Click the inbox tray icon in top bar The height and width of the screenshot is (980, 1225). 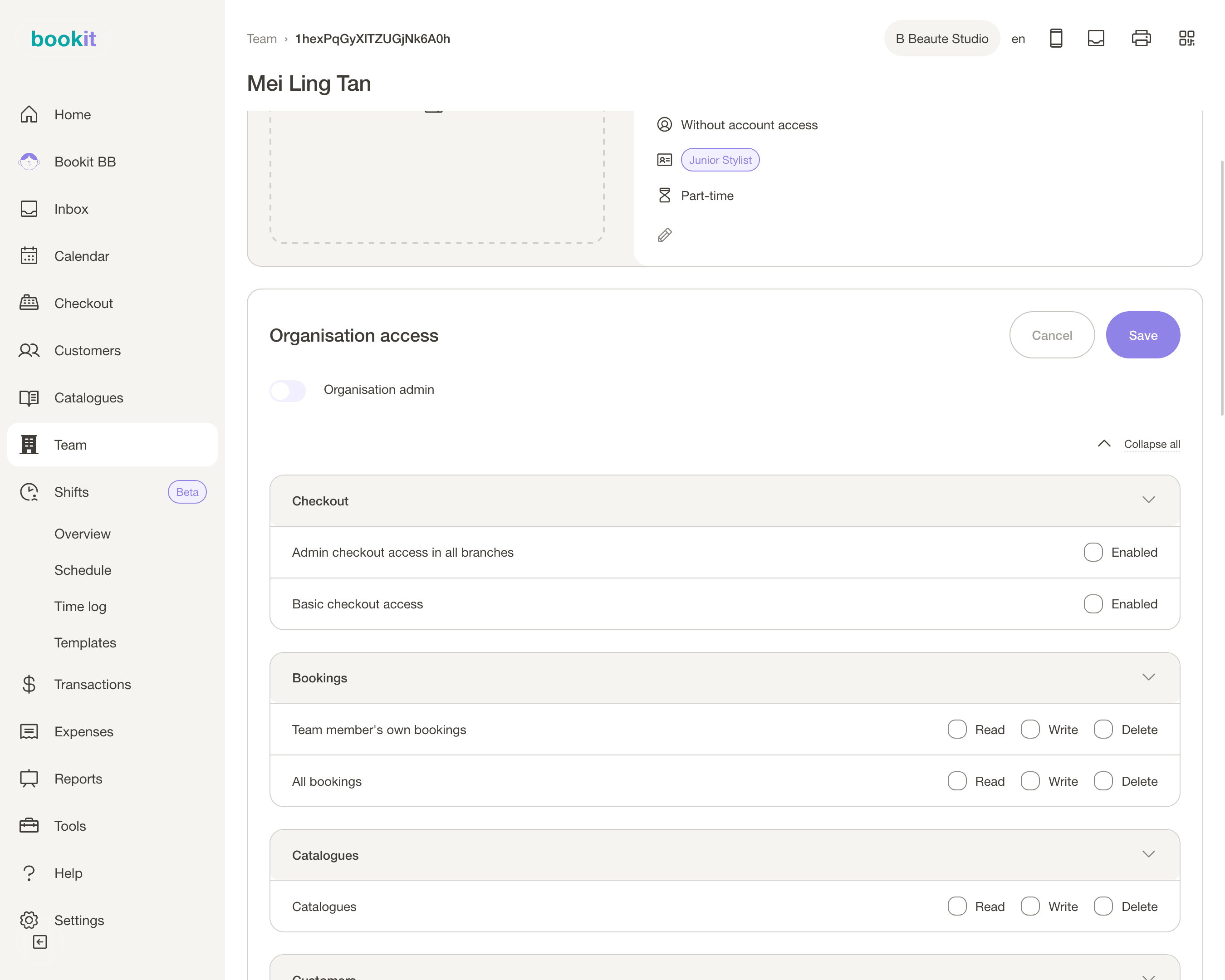[x=1096, y=39]
